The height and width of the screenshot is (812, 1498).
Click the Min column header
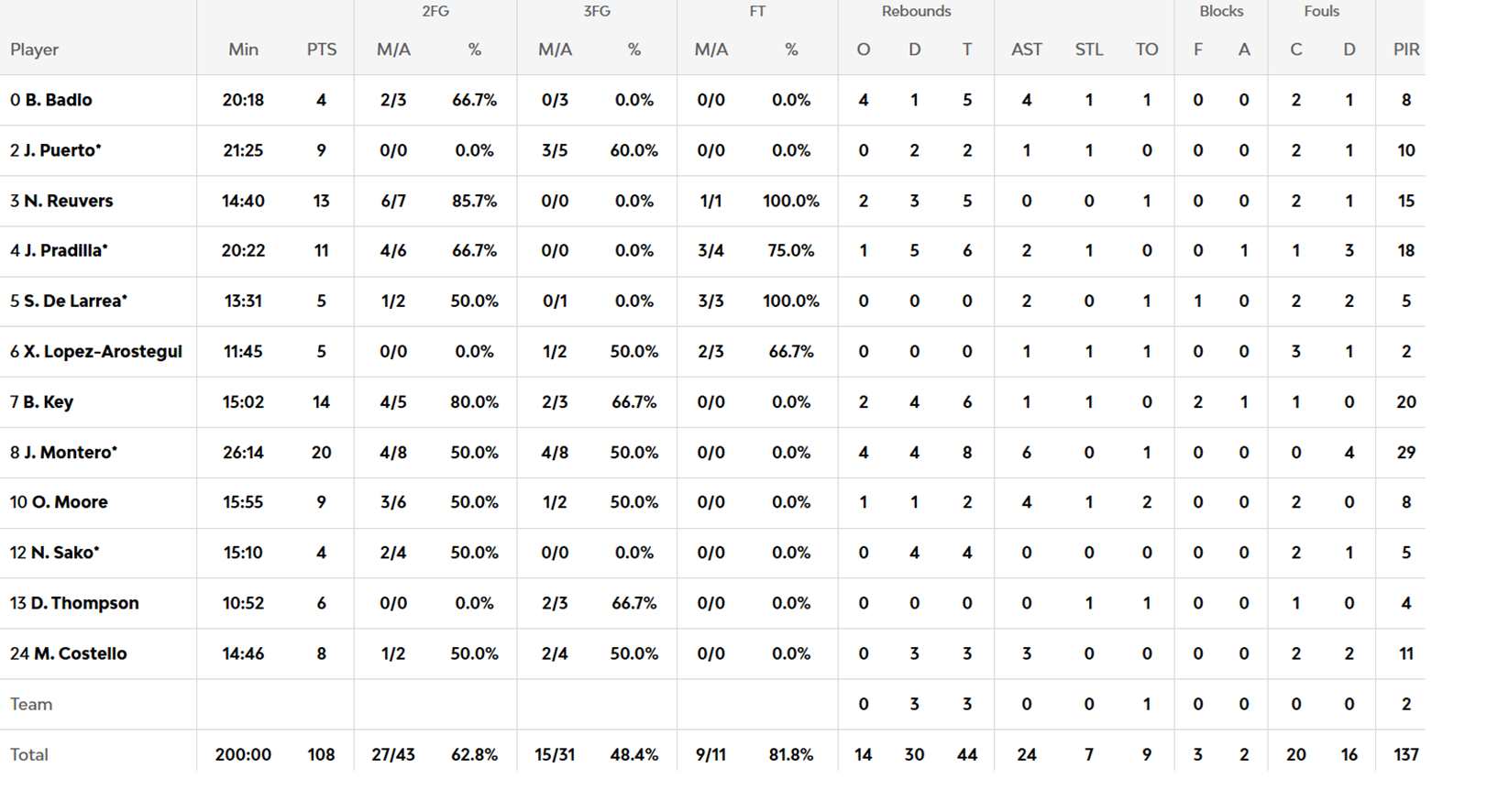[x=243, y=49]
